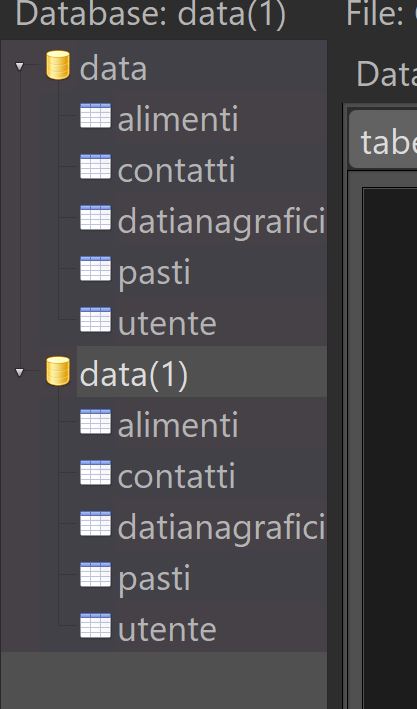Click table icon for utente under data

pos(95,320)
